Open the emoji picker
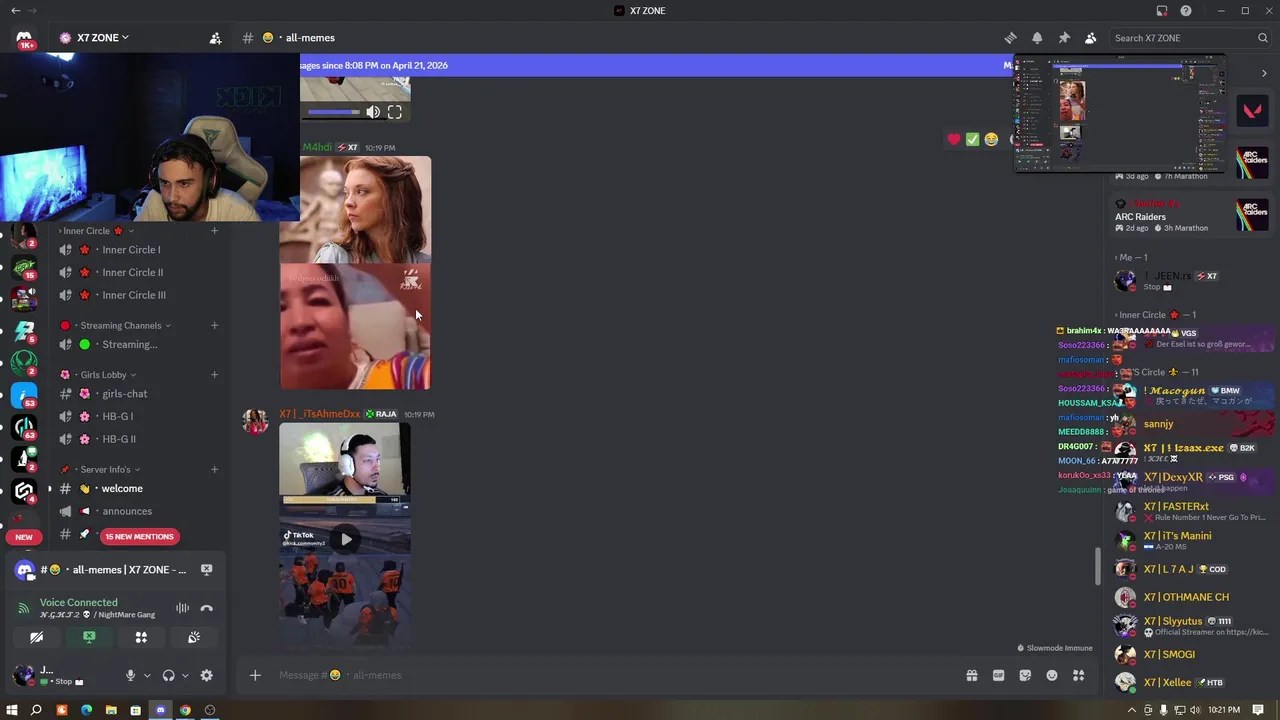 pyautogui.click(x=1052, y=676)
